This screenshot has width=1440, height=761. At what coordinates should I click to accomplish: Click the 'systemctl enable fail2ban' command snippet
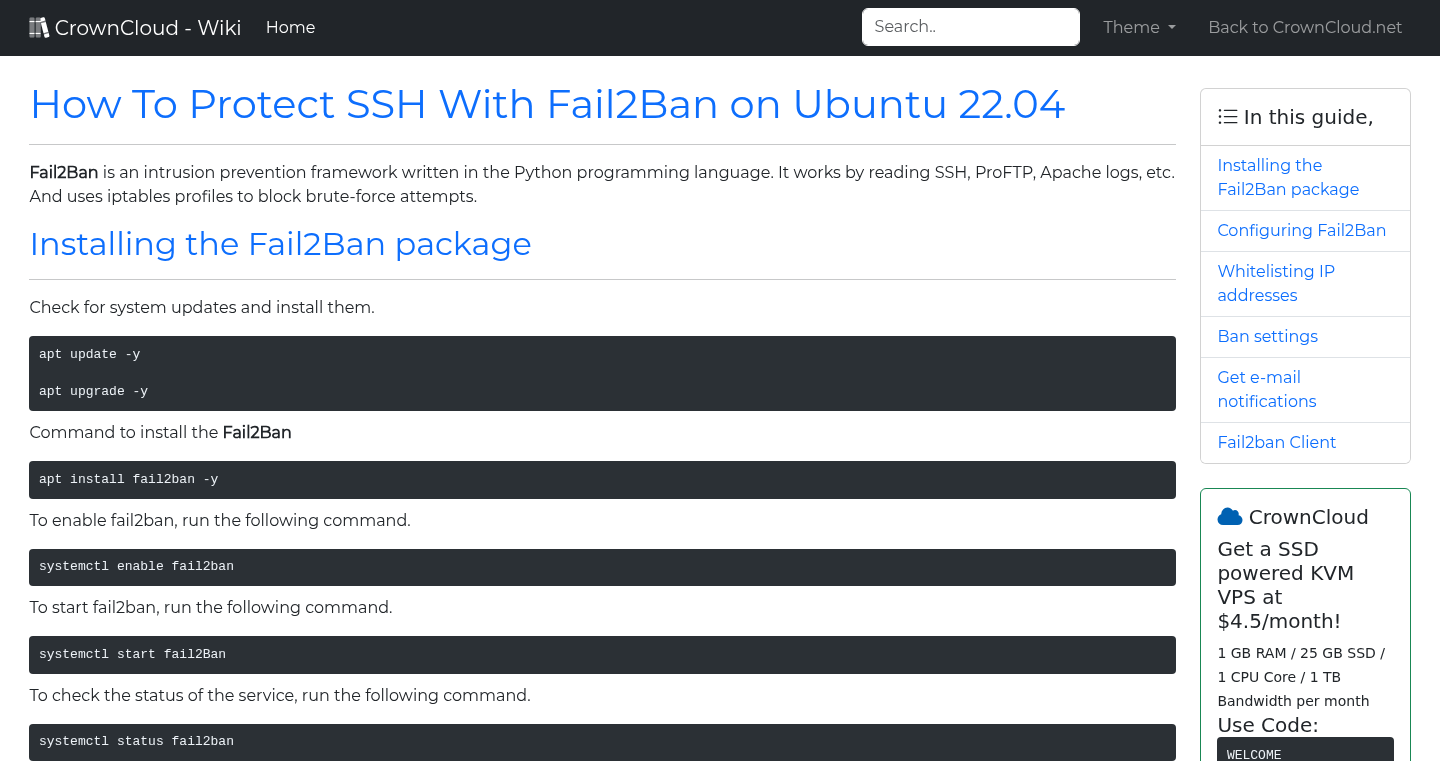click(x=601, y=566)
